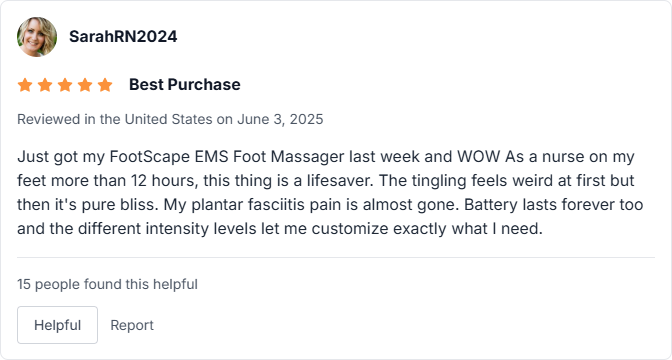The width and height of the screenshot is (672, 360).
Task: Click the horizontal divider under the review
Action: click(x=336, y=258)
